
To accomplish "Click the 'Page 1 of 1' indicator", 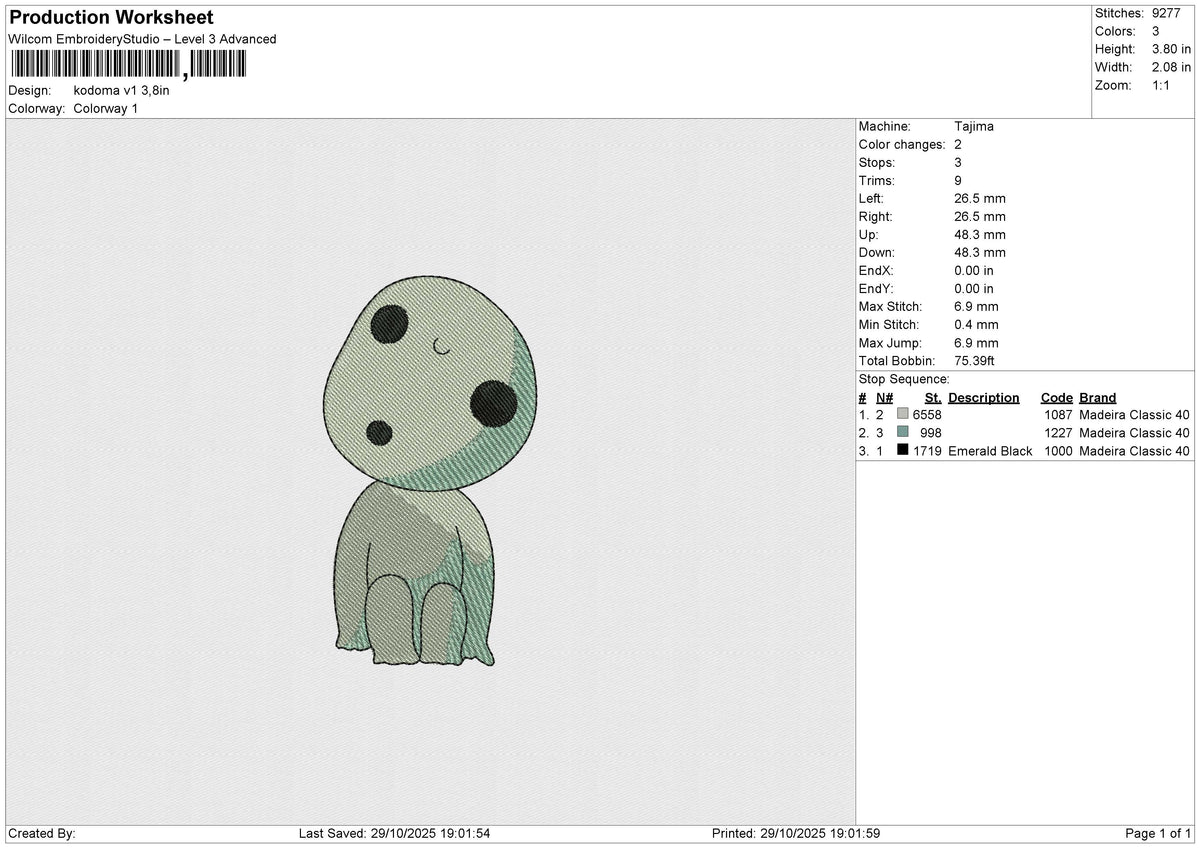I will pos(1158,834).
